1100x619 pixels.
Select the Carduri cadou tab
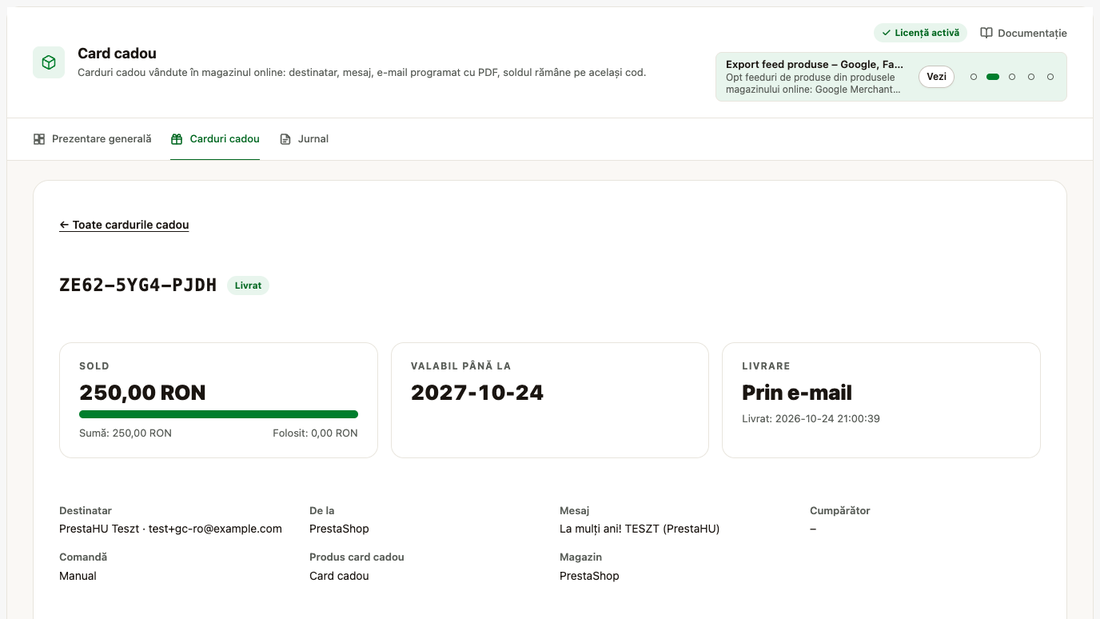point(215,139)
